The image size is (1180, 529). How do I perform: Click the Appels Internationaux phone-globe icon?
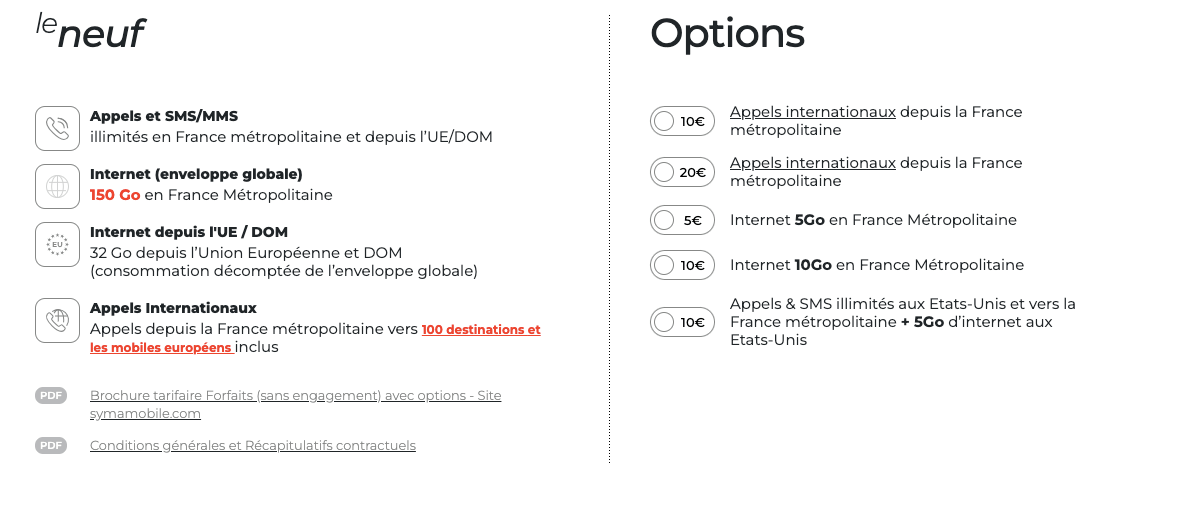tap(57, 320)
